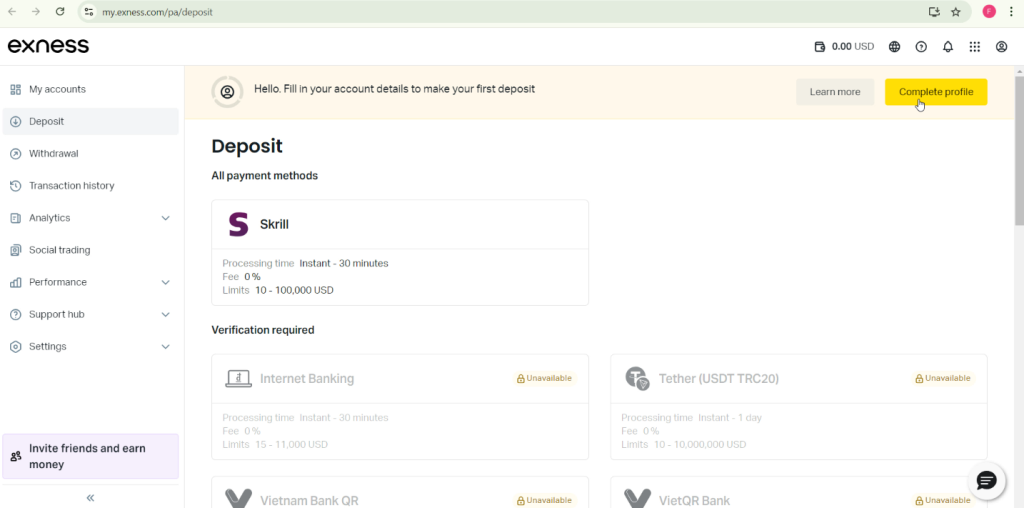This screenshot has width=1024, height=508.
Task: Go to Withdrawal in sidebar
Action: click(x=91, y=153)
